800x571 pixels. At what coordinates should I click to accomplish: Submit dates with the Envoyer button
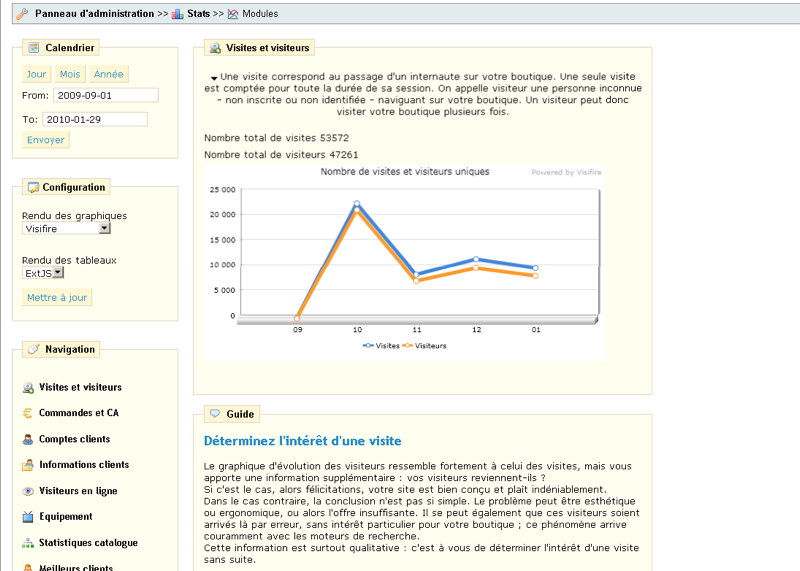46,140
